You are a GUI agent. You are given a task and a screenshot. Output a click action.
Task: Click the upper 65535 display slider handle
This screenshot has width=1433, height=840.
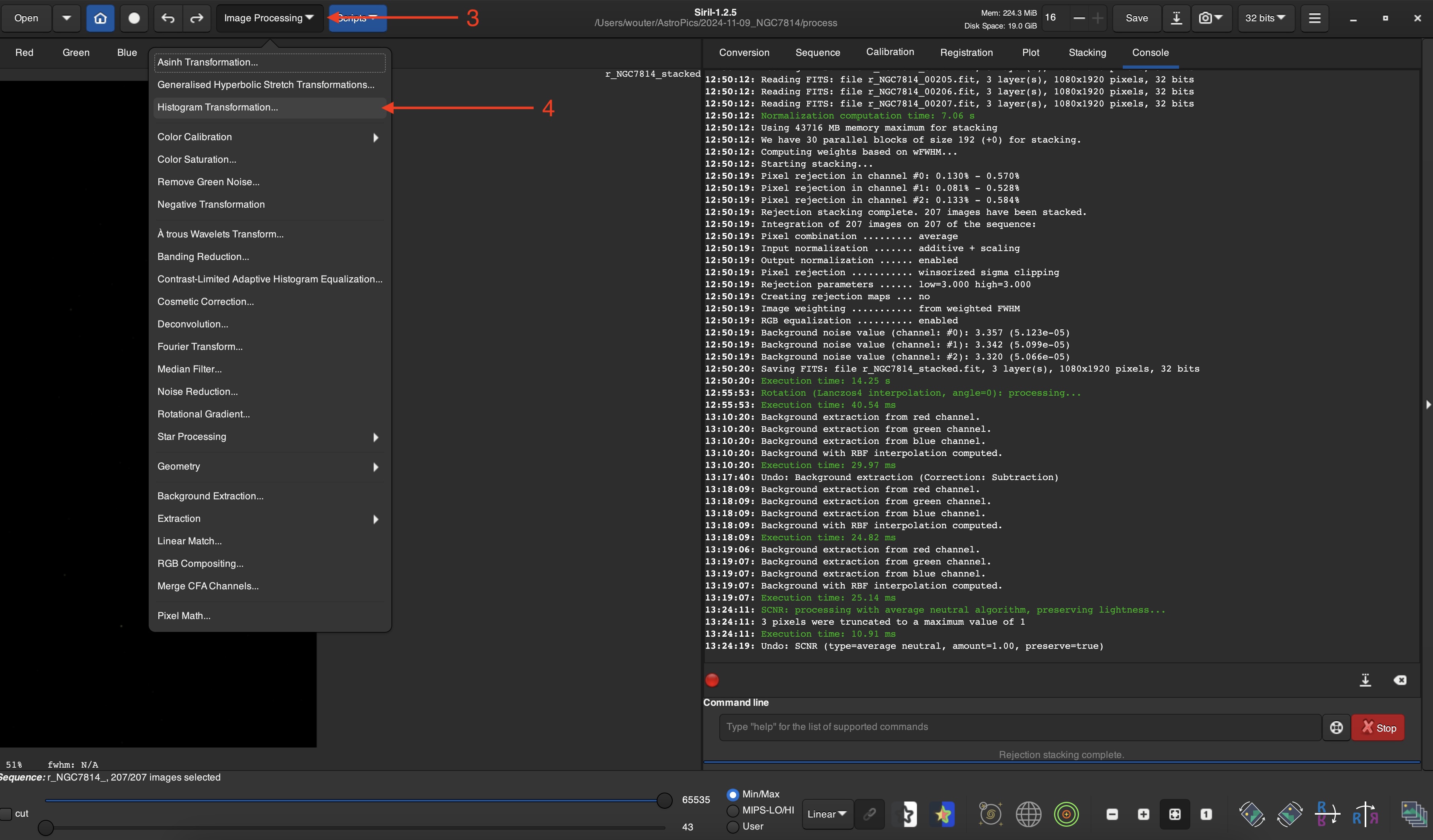click(x=664, y=800)
